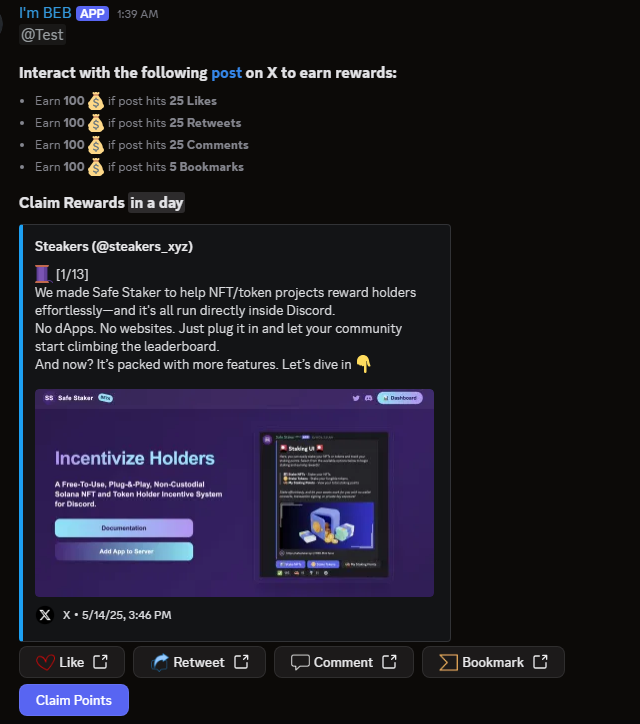640x724 pixels.
Task: Open the I'm BEB username
Action: 45,13
